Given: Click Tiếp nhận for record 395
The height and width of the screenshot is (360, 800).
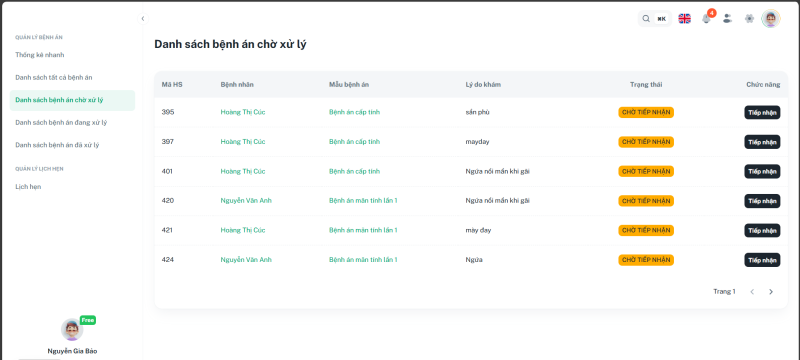Looking at the screenshot, I should (x=762, y=112).
